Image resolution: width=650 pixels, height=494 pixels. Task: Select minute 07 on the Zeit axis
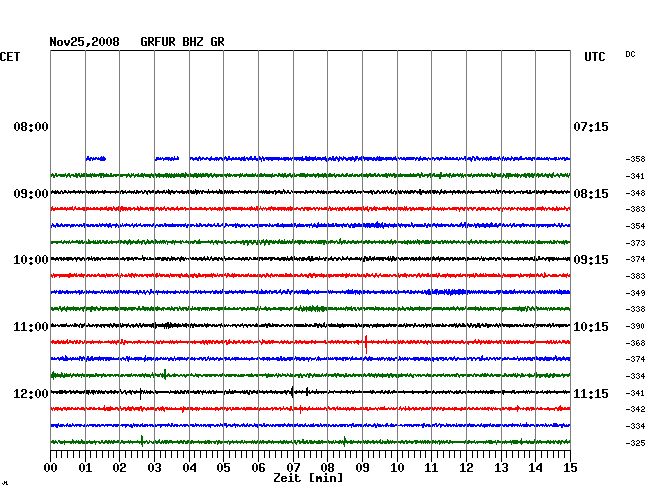(293, 468)
